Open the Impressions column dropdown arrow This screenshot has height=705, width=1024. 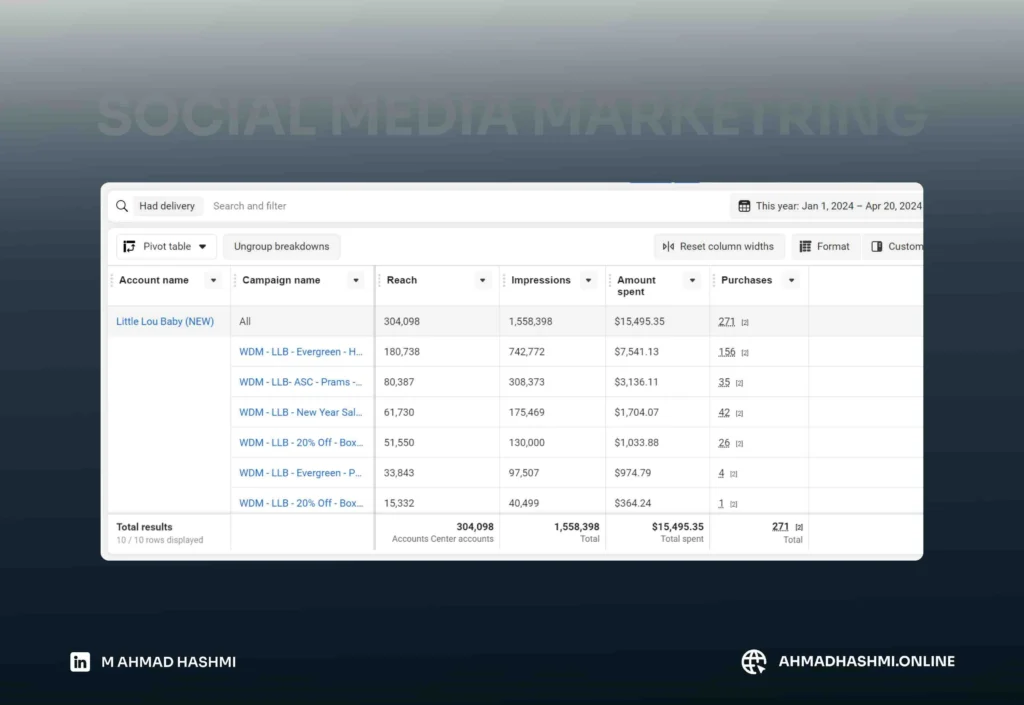point(588,281)
